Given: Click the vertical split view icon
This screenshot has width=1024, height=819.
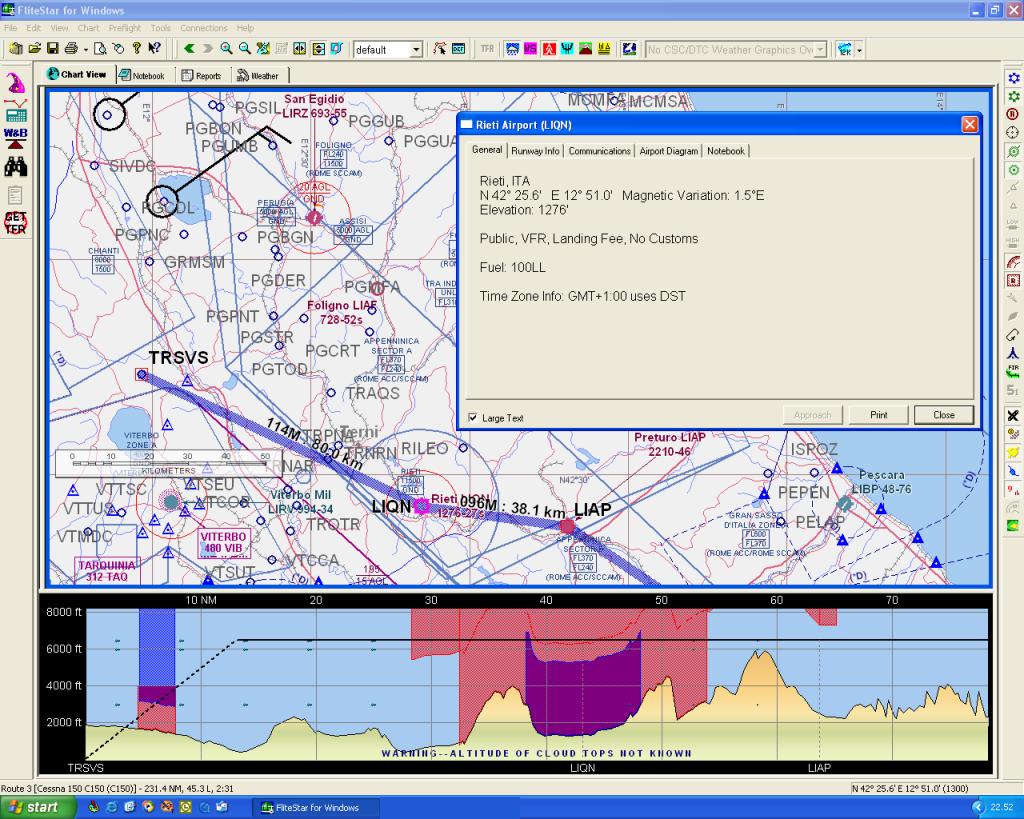Looking at the screenshot, I should [x=318, y=48].
